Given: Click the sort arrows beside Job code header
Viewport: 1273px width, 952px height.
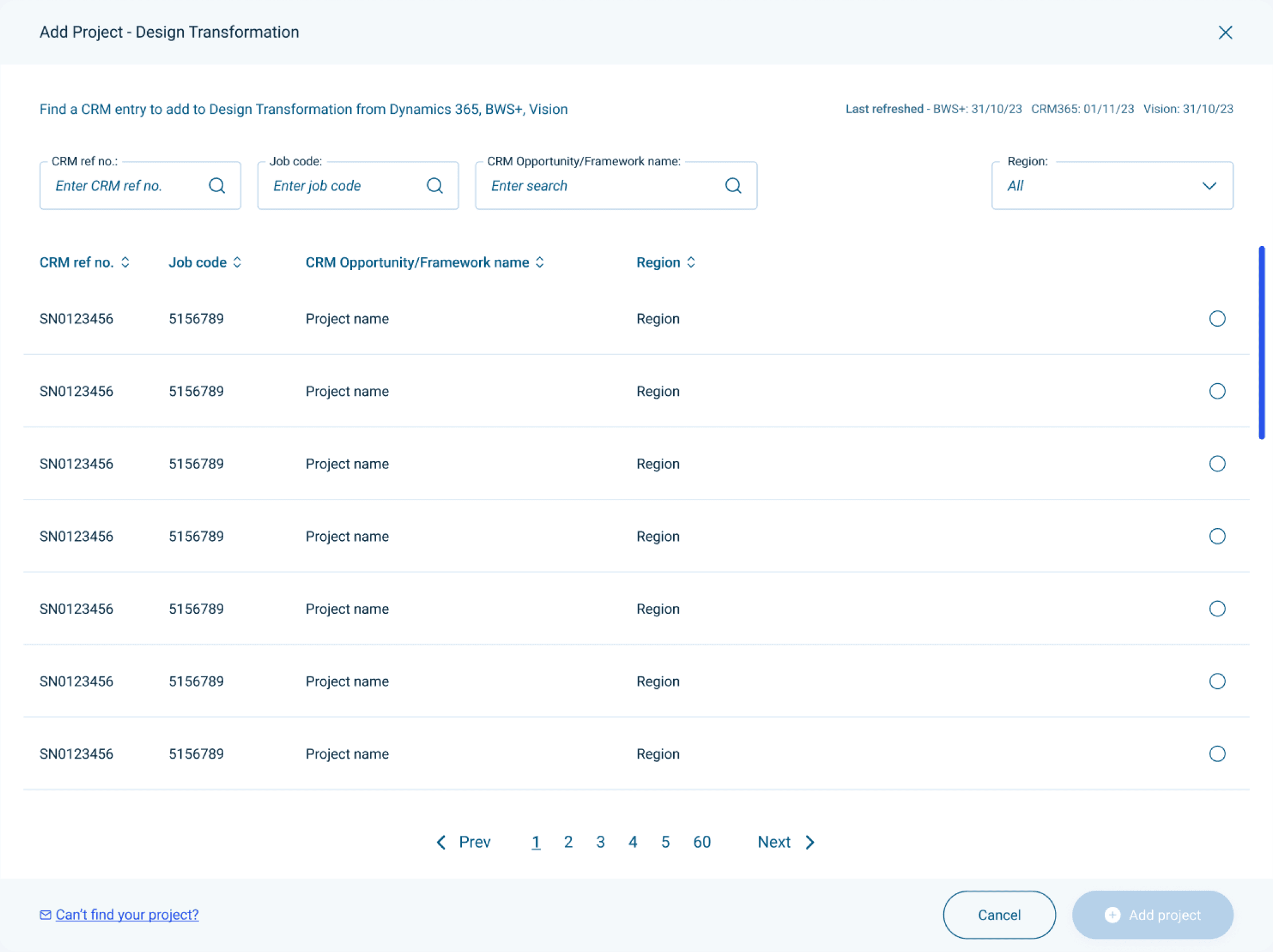Looking at the screenshot, I should coord(237,262).
